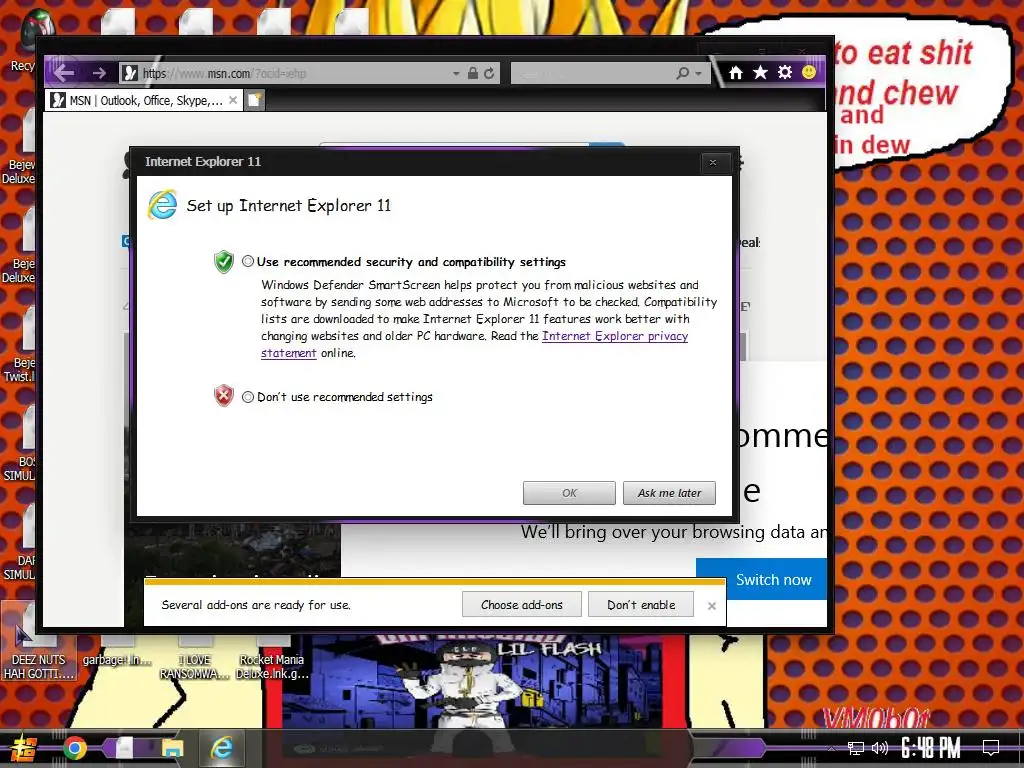The width and height of the screenshot is (1024, 768).
Task: Show hidden tray icons with the chevron
Action: (831, 749)
